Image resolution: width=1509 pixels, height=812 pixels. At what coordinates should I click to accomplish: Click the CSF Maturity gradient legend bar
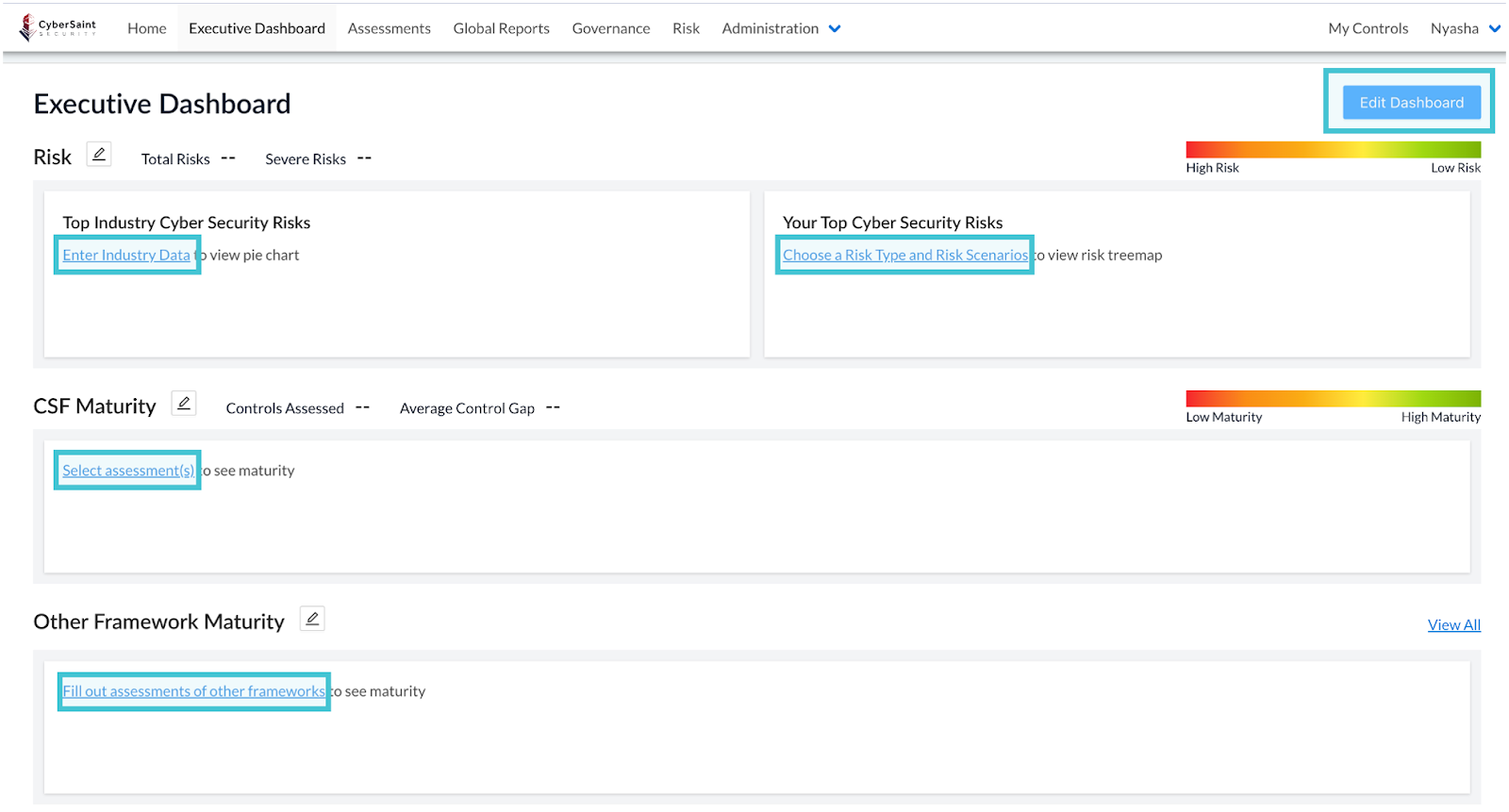pyautogui.click(x=1334, y=398)
